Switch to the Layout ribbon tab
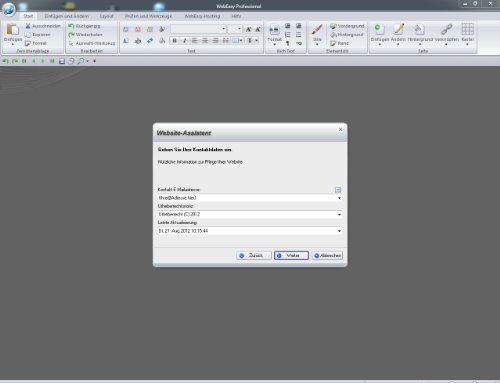The height and width of the screenshot is (383, 500). coord(107,16)
